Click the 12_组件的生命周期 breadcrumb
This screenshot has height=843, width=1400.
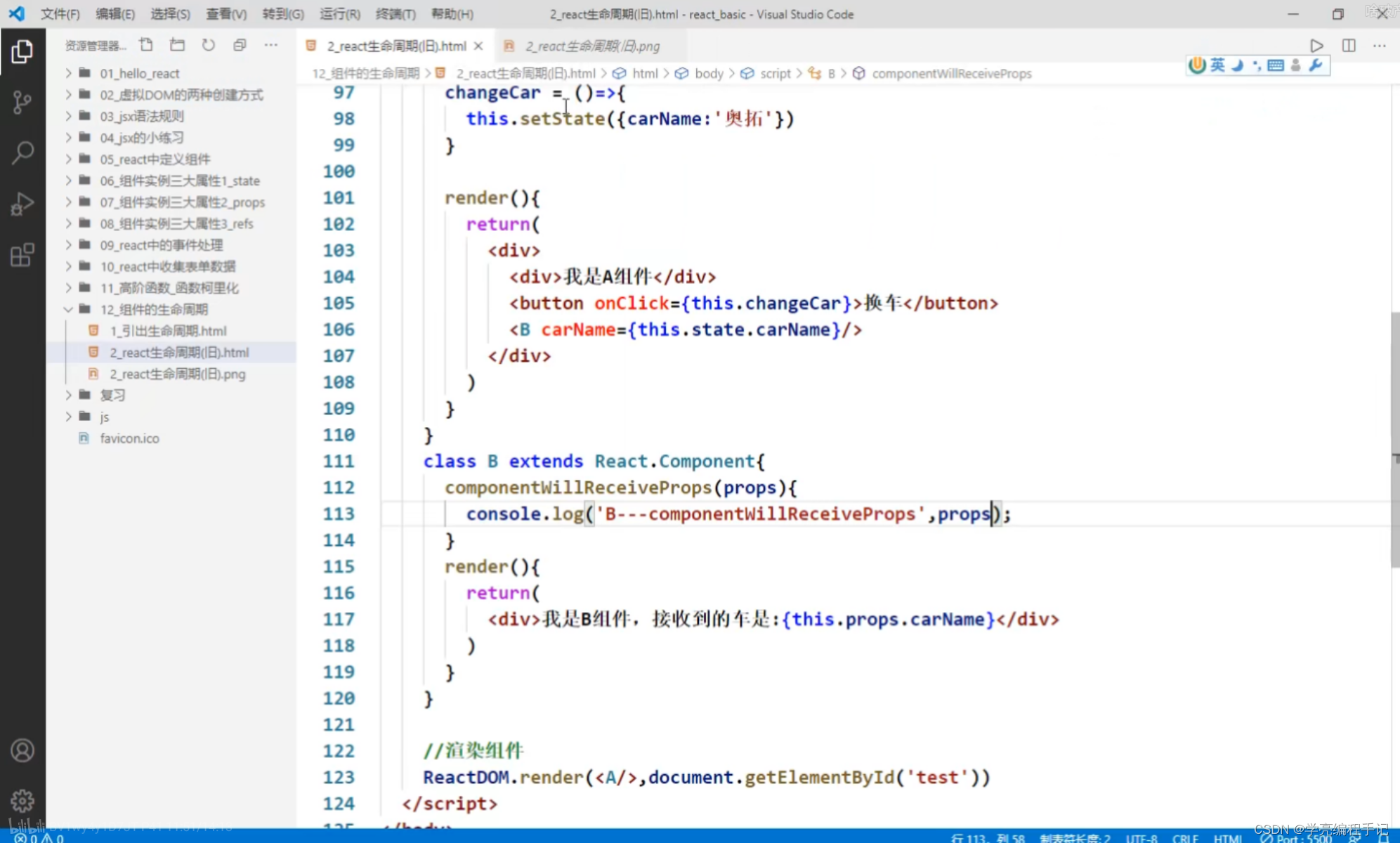365,74
